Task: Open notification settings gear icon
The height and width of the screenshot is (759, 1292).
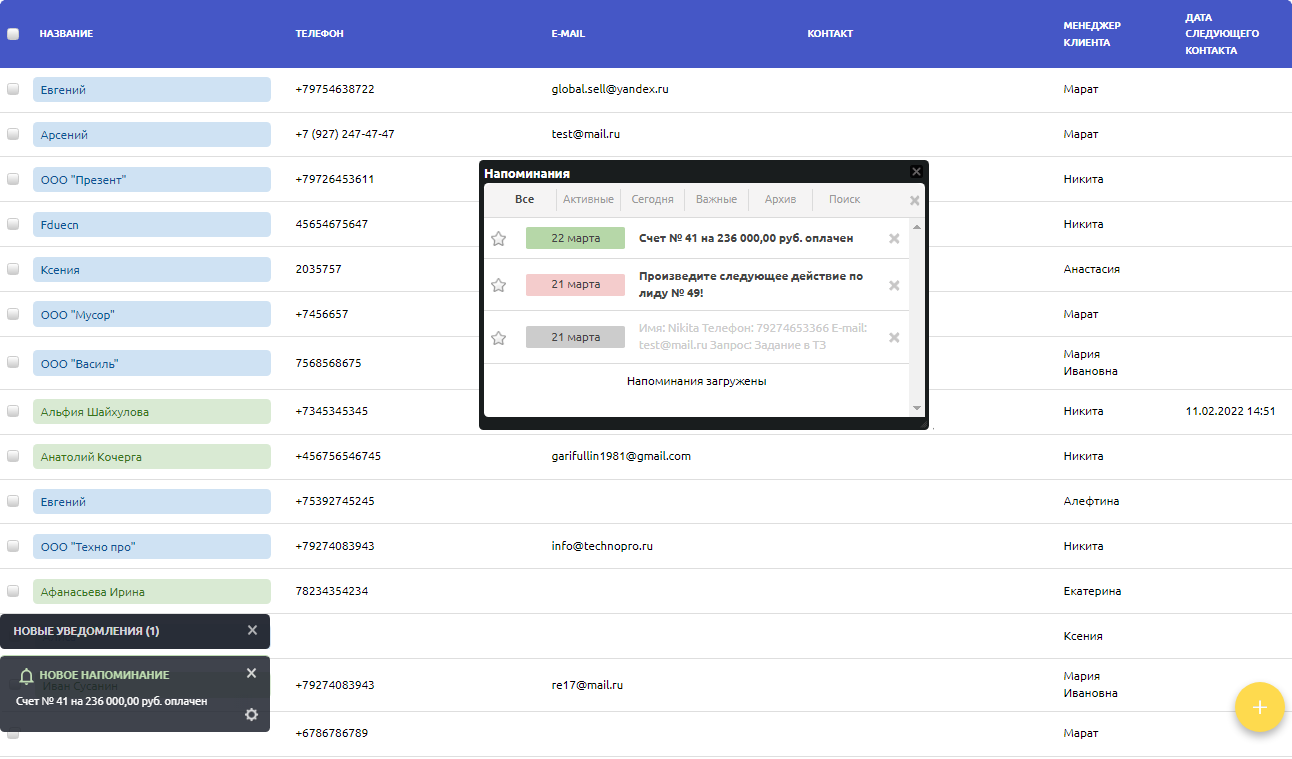Action: (251, 714)
